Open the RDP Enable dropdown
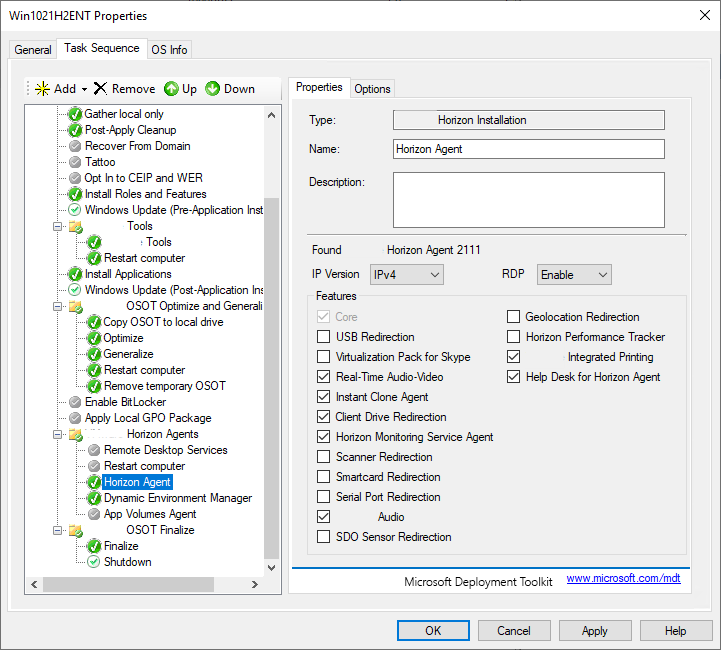Viewport: 721px width, 650px height. point(574,274)
